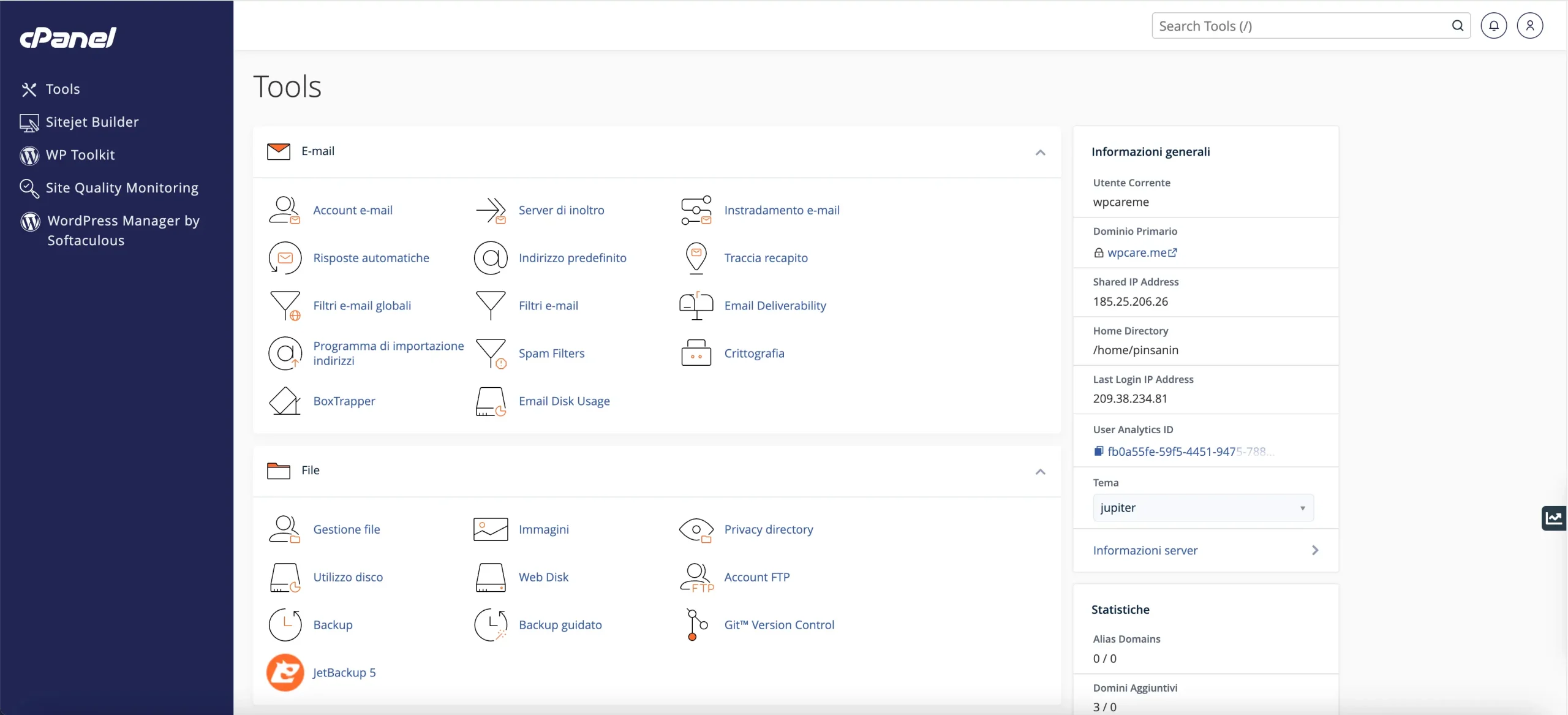Click the Search Tools input field
Screen dimensions: 1568x715
coord(1302,26)
